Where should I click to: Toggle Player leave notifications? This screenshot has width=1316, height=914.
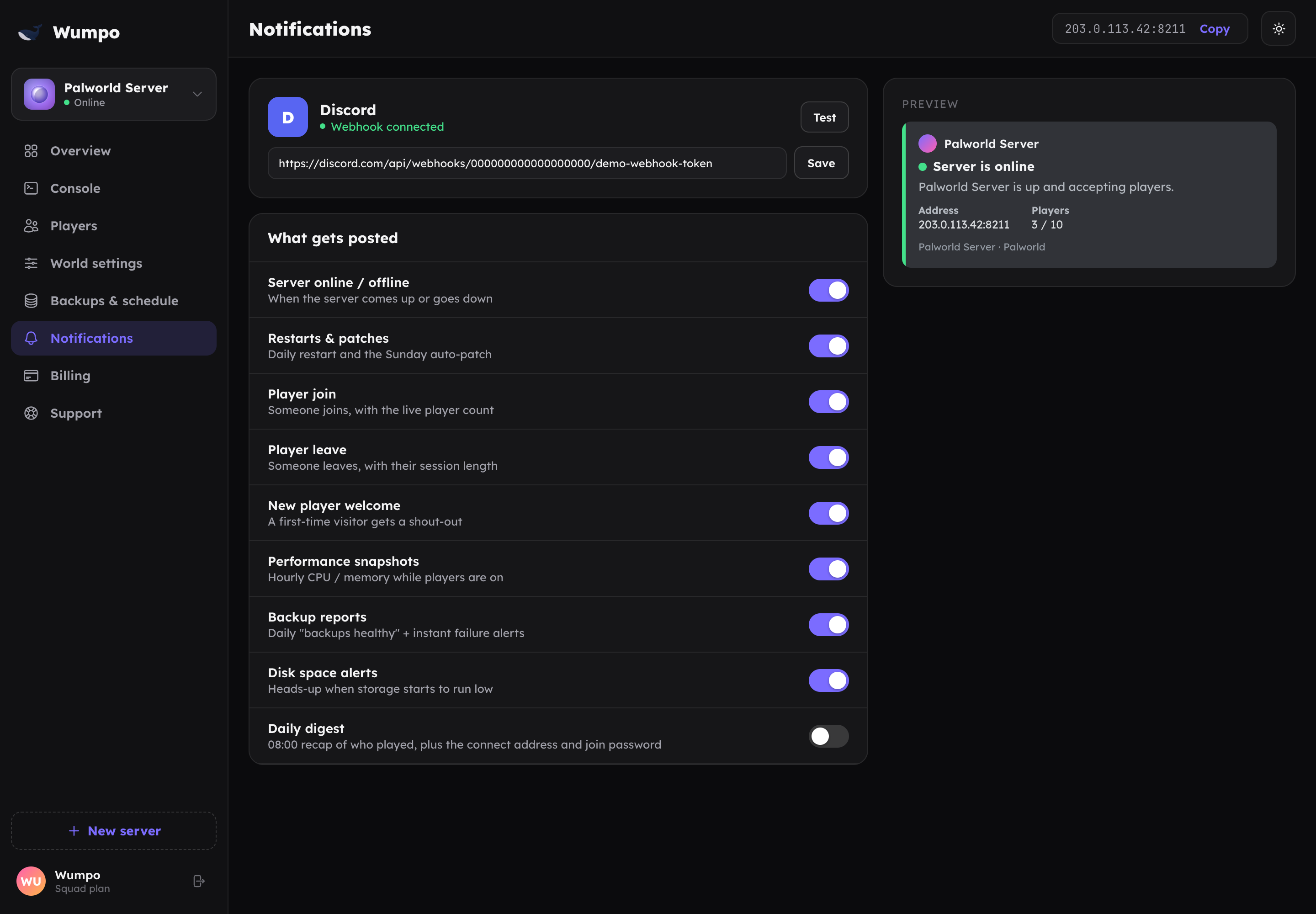click(x=828, y=457)
